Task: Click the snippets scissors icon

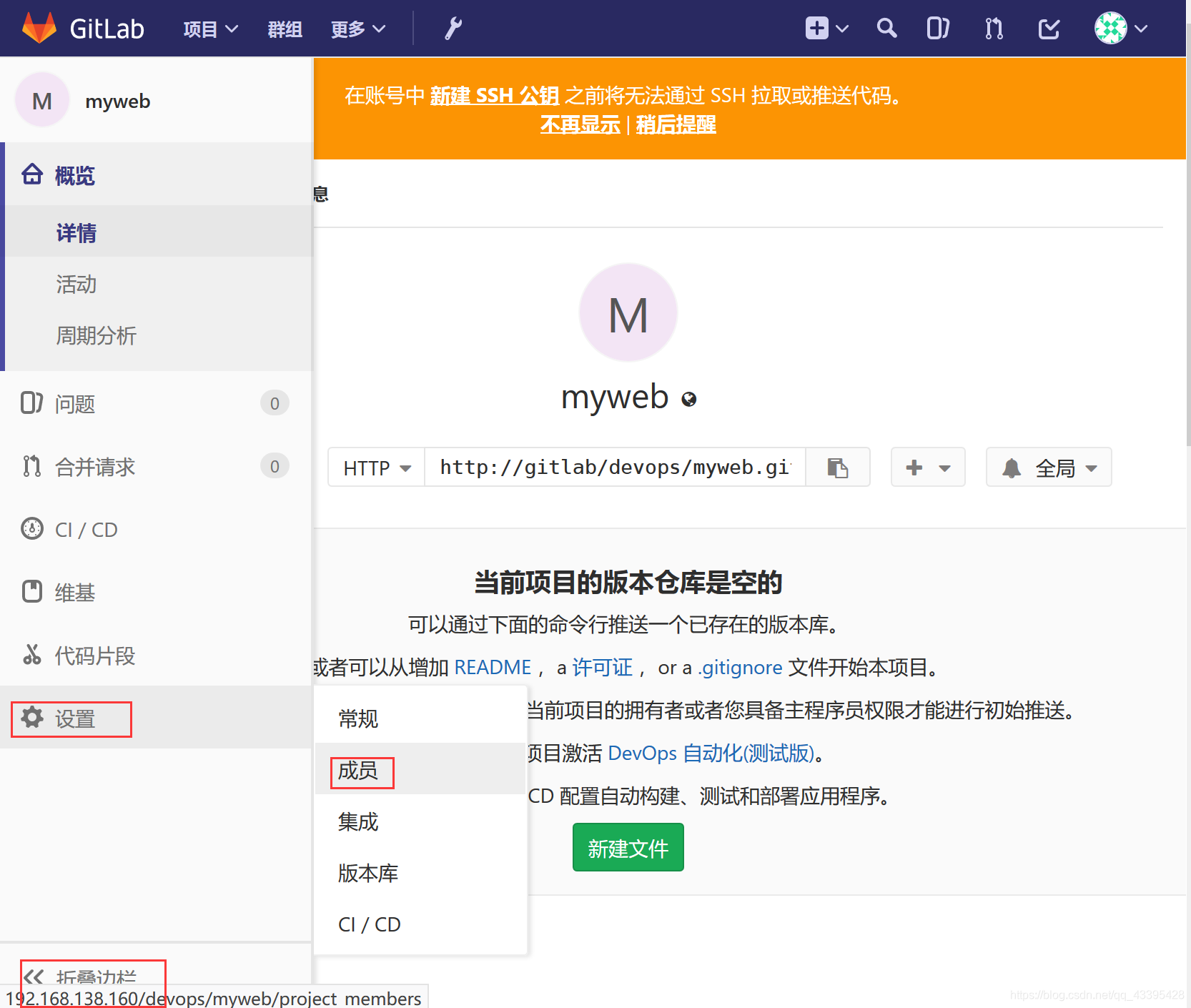Action: tap(32, 654)
